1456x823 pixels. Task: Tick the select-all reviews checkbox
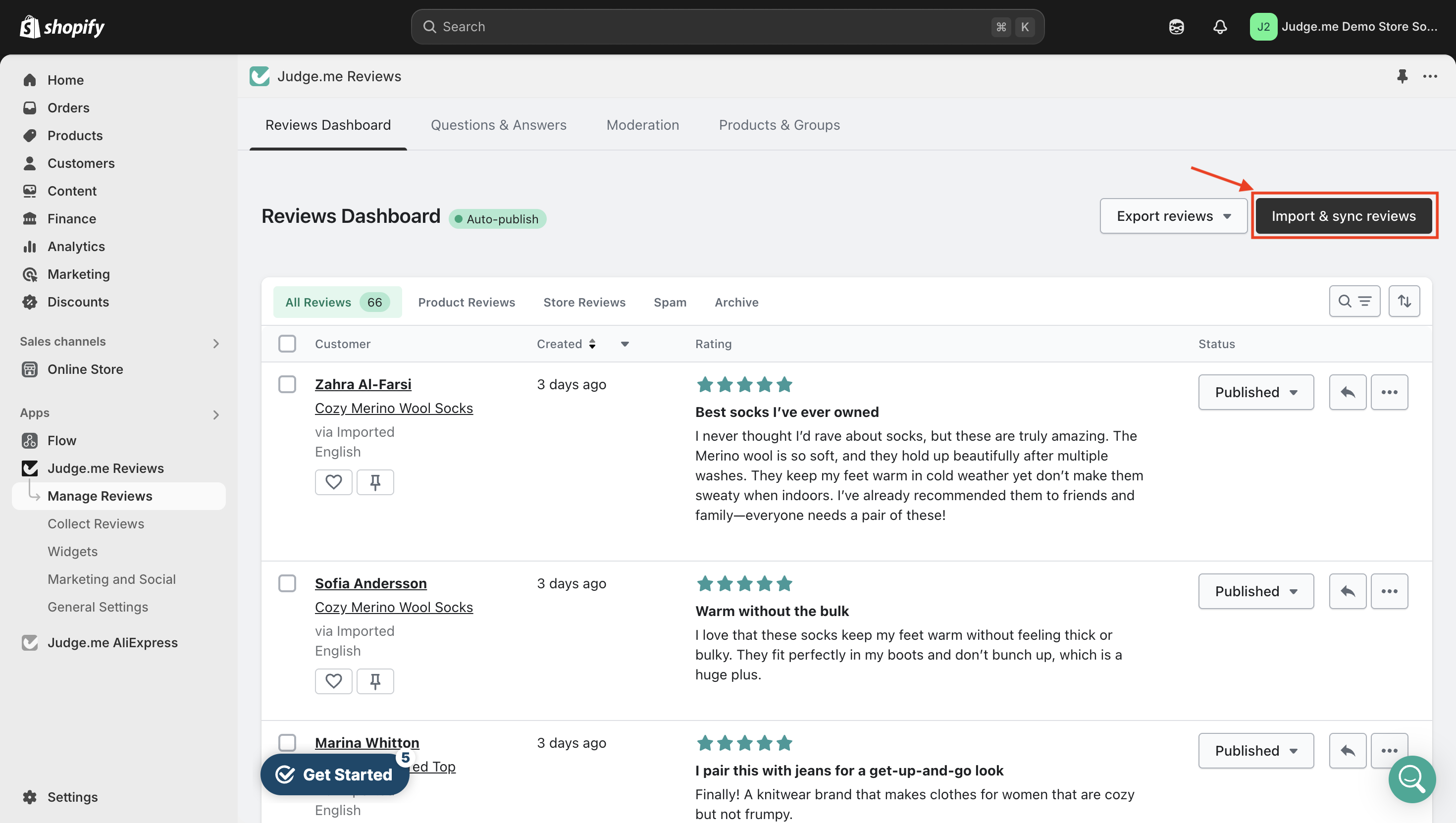(287, 344)
